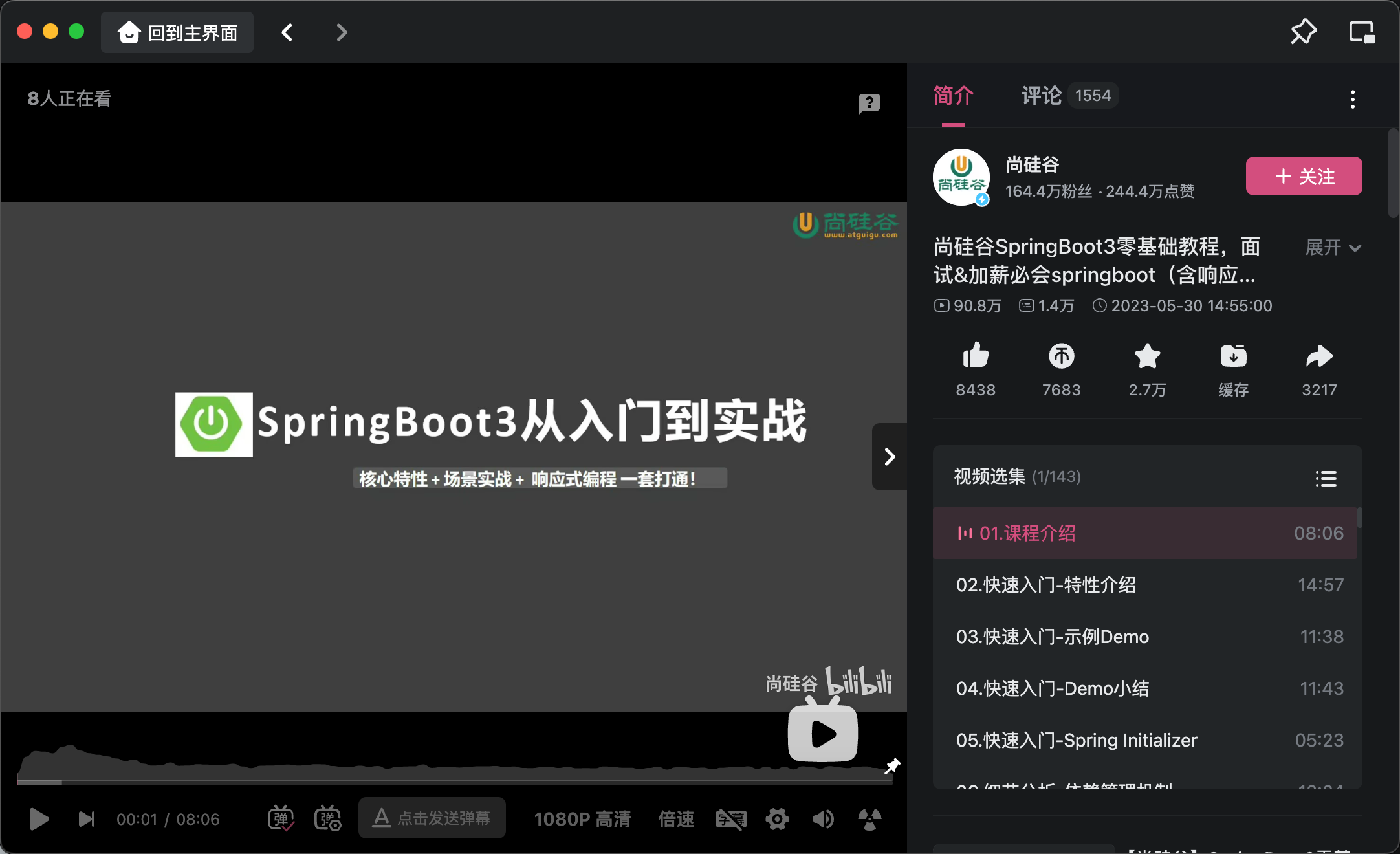Play episode 03.快速入门-示例Demo
Viewport: 1400px width, 854px height.
(1144, 637)
